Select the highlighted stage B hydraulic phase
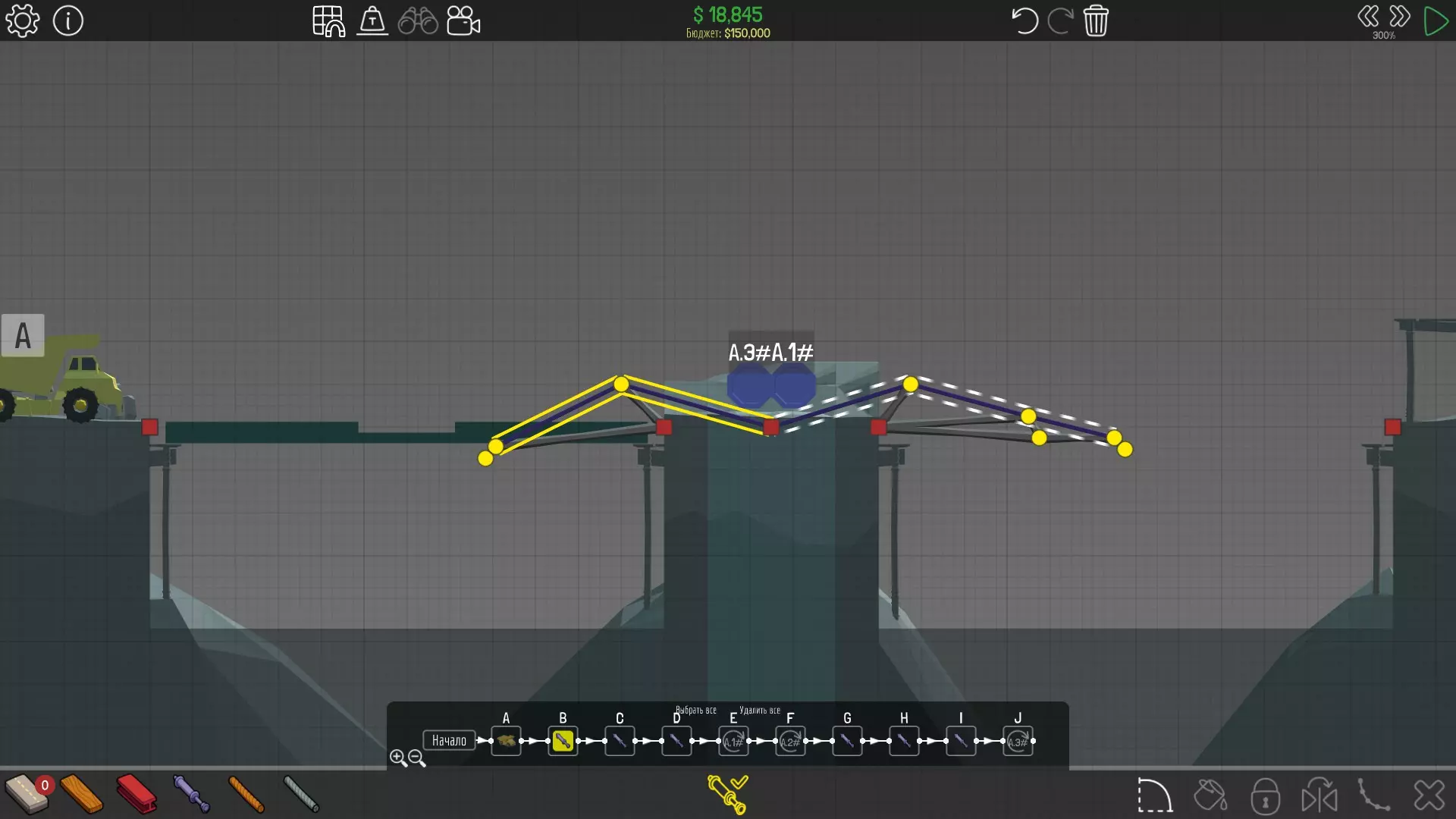 click(x=563, y=741)
